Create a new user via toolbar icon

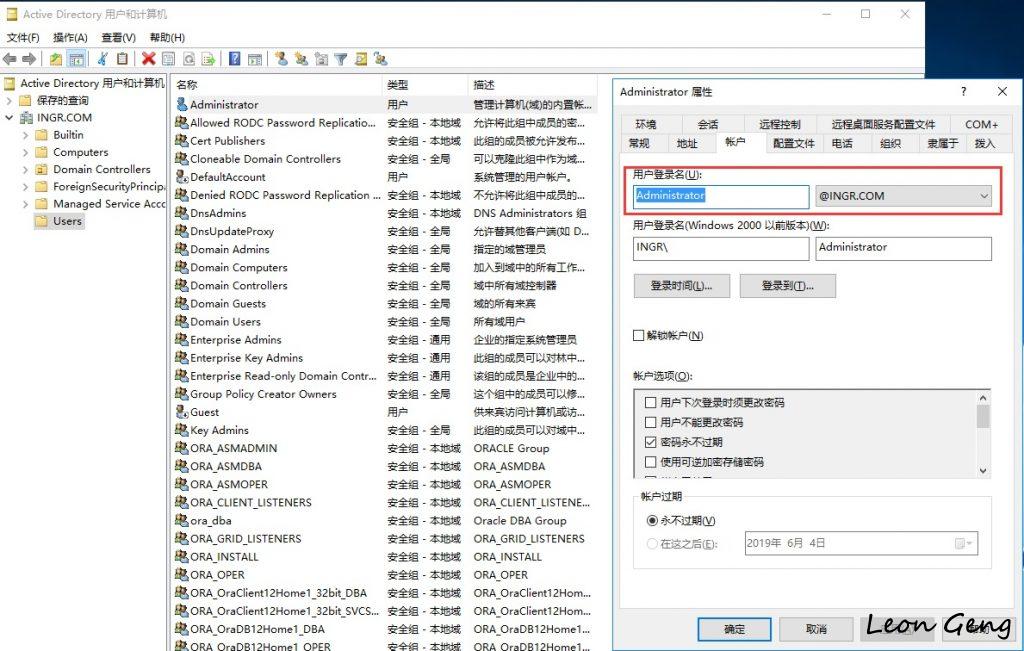[x=281, y=59]
